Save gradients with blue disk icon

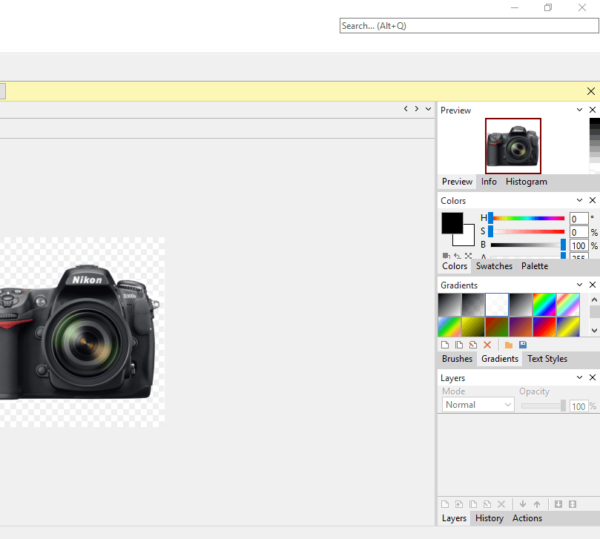[523, 345]
